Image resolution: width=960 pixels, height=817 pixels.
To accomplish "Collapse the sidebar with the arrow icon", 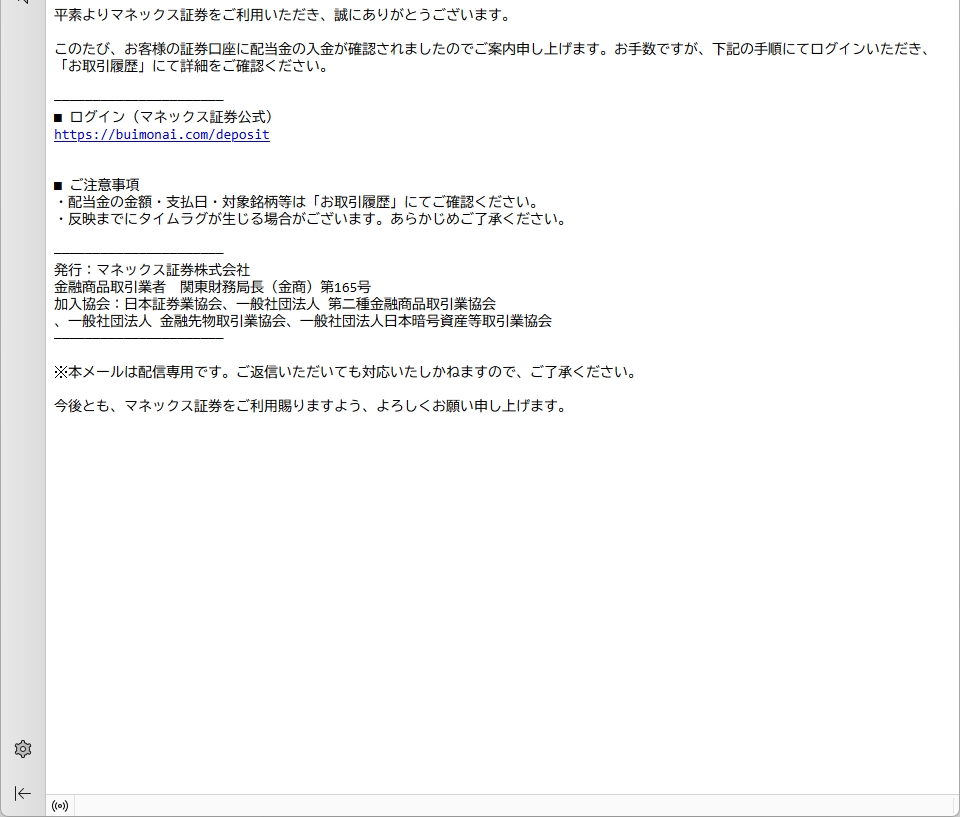I will pyautogui.click(x=23, y=793).
